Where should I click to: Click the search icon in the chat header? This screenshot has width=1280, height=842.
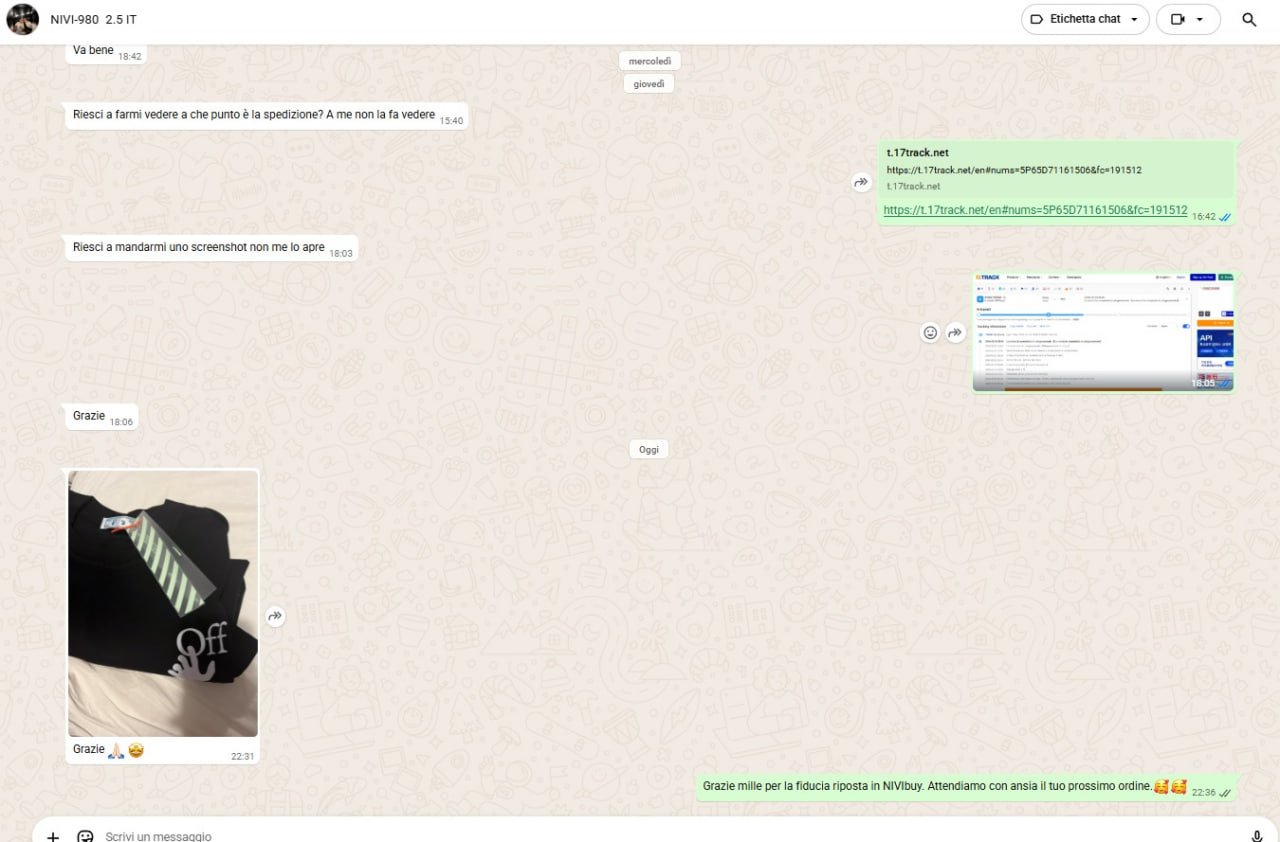[1249, 19]
